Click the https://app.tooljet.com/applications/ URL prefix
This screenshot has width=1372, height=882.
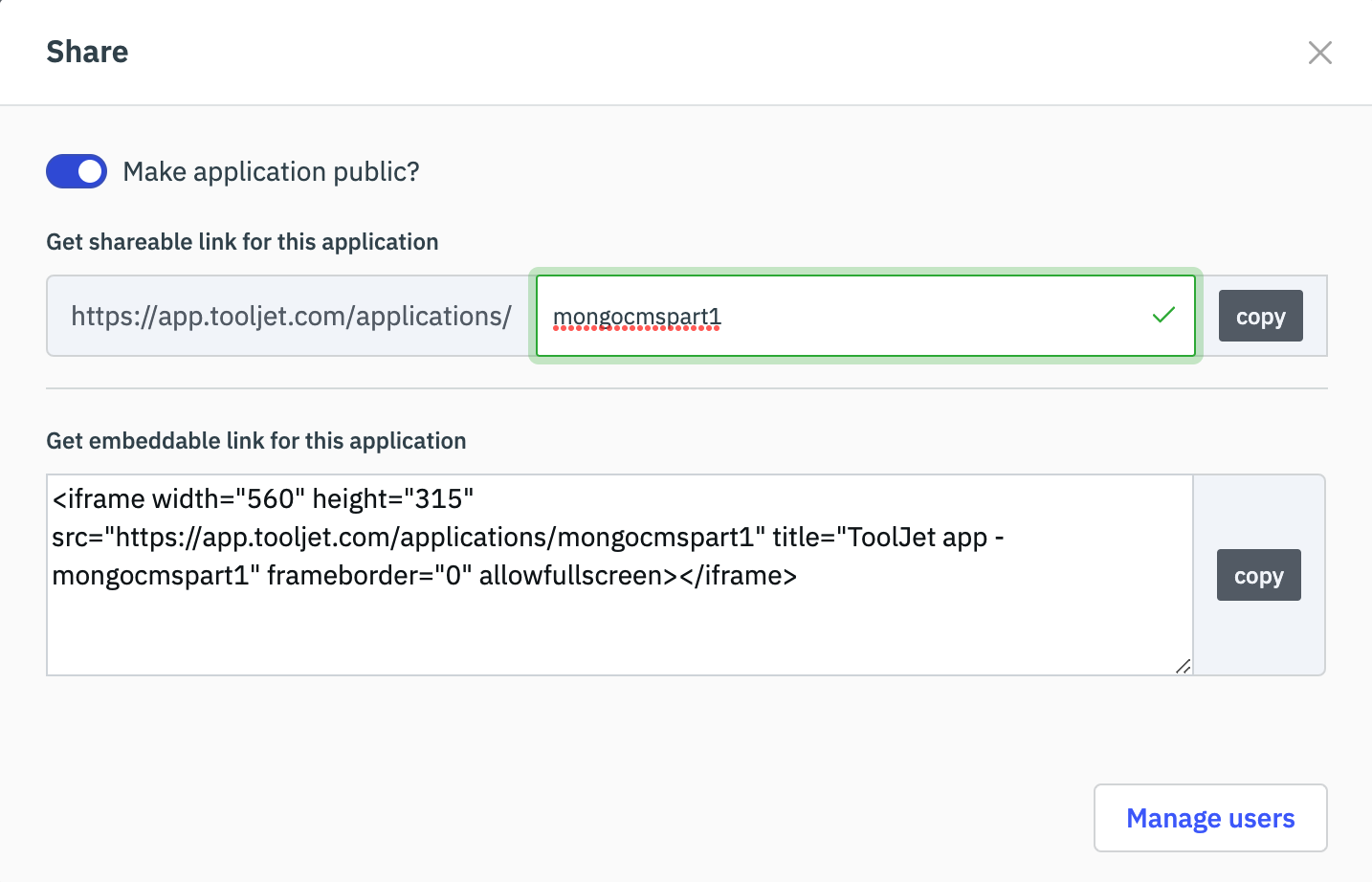[291, 317]
